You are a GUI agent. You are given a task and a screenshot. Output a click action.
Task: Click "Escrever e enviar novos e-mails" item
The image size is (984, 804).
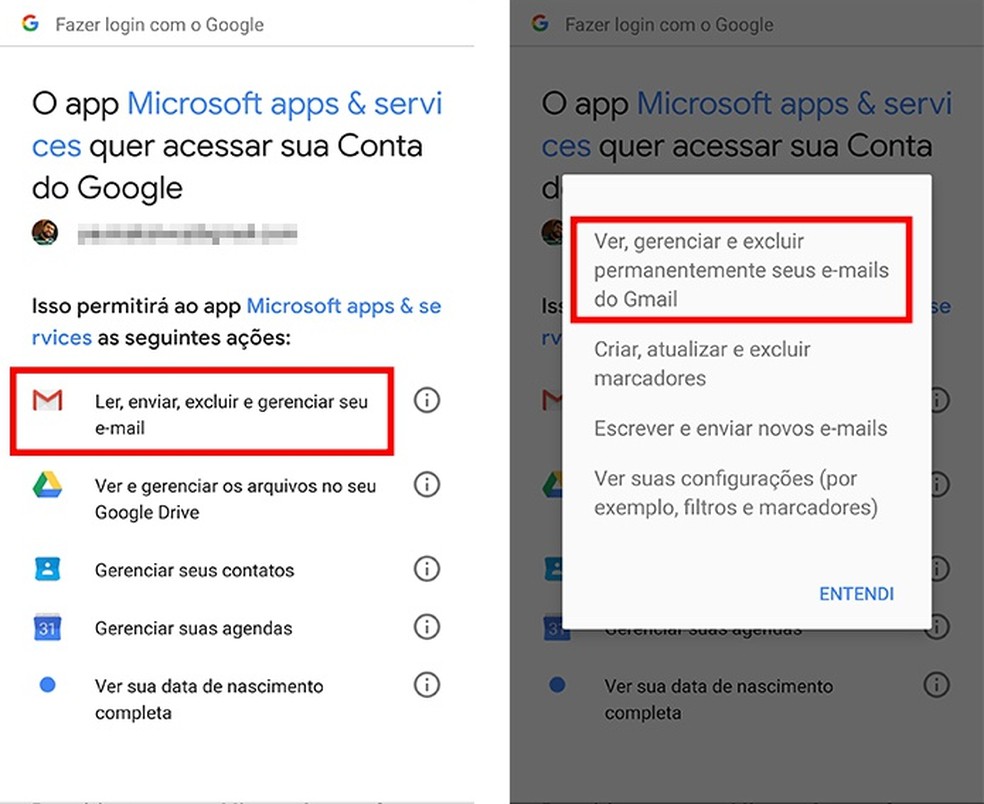740,428
